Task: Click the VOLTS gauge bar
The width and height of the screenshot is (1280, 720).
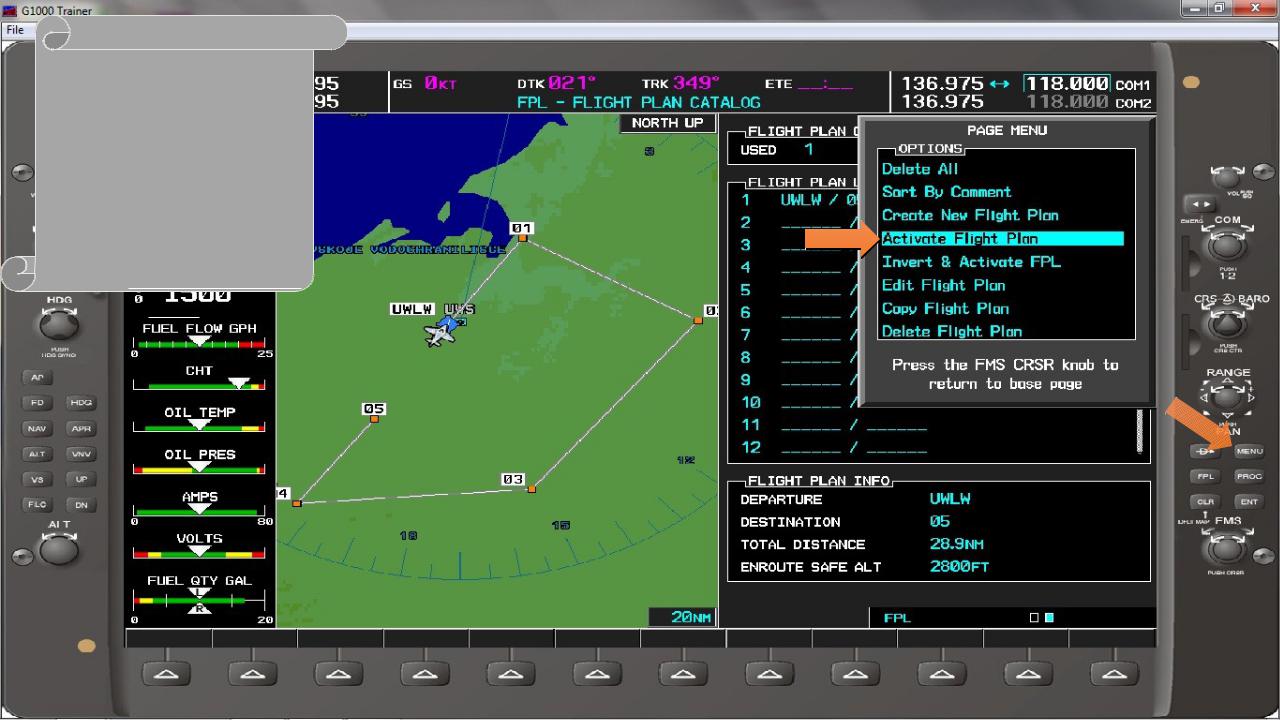Action: point(199,552)
